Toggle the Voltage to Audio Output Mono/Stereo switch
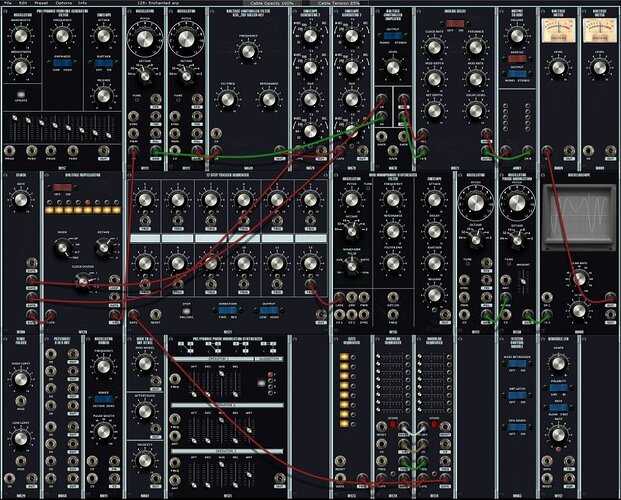The width and height of the screenshot is (621, 500). click(517, 73)
